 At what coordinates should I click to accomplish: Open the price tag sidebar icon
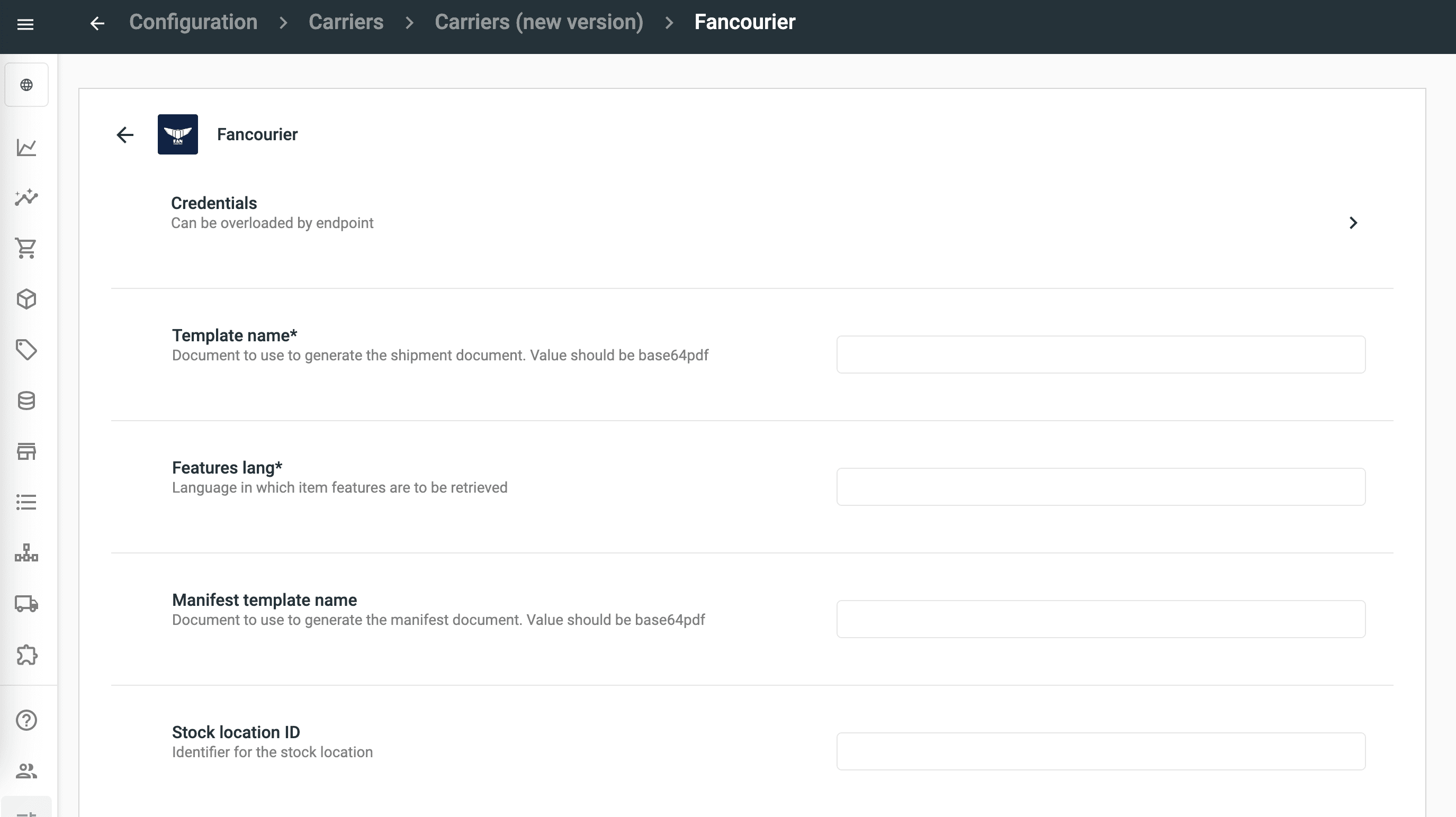point(26,350)
